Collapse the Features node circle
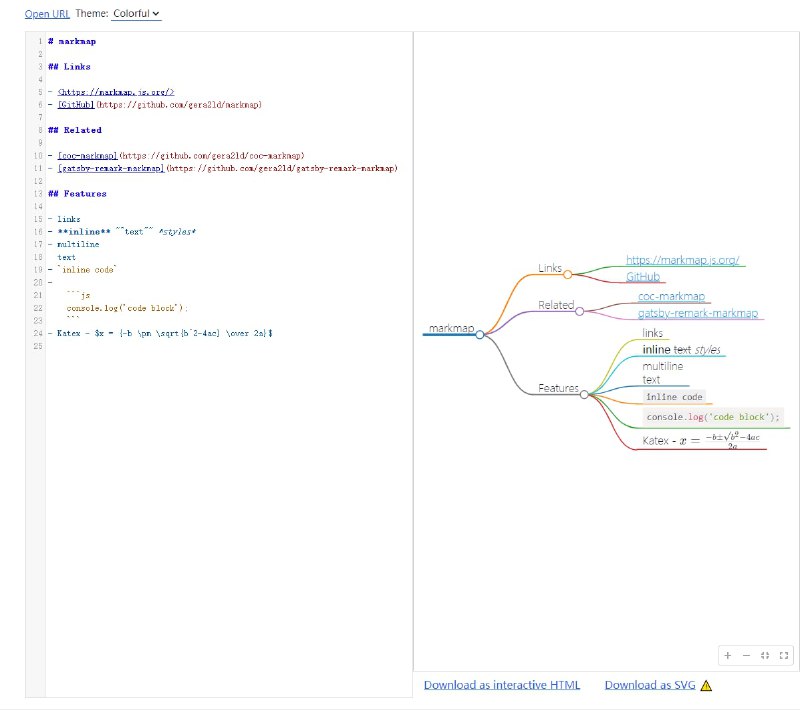Screen dimensions: 800x711 coord(583,394)
